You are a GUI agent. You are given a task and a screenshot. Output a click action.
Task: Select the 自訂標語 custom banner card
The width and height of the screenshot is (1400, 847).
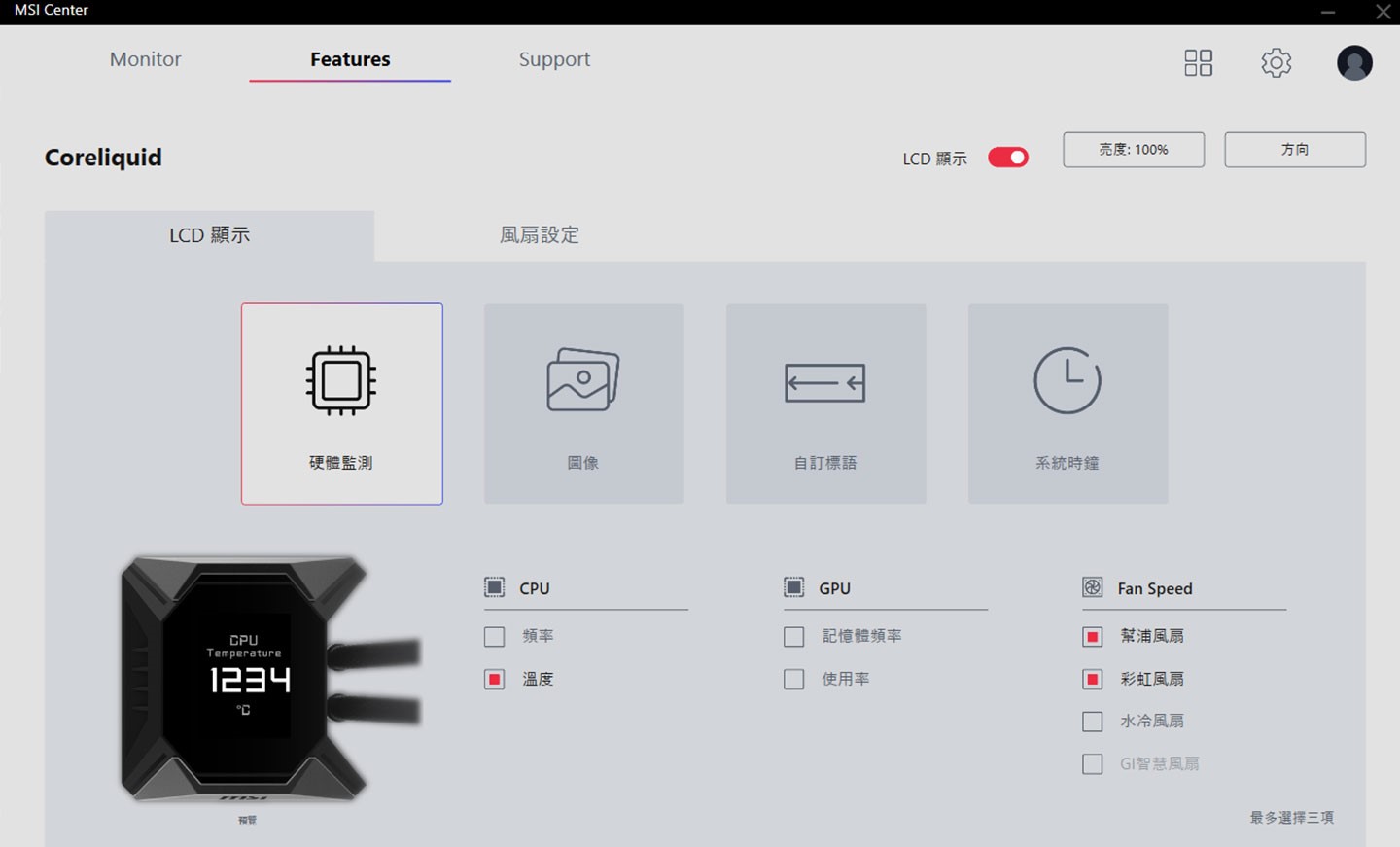pos(825,404)
